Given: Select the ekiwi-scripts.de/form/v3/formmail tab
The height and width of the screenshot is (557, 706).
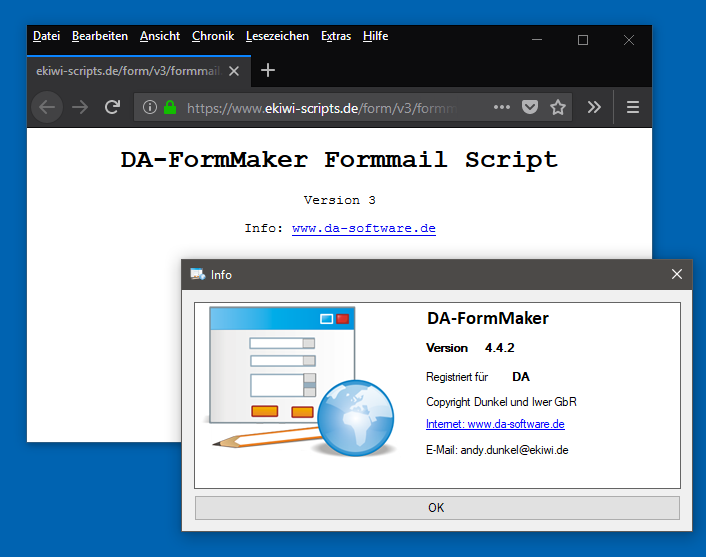Looking at the screenshot, I should (x=139, y=71).
